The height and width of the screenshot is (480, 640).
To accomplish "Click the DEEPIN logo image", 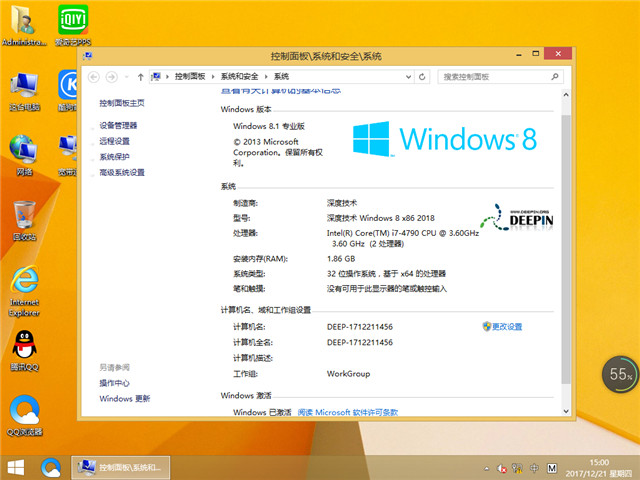I will (x=517, y=218).
